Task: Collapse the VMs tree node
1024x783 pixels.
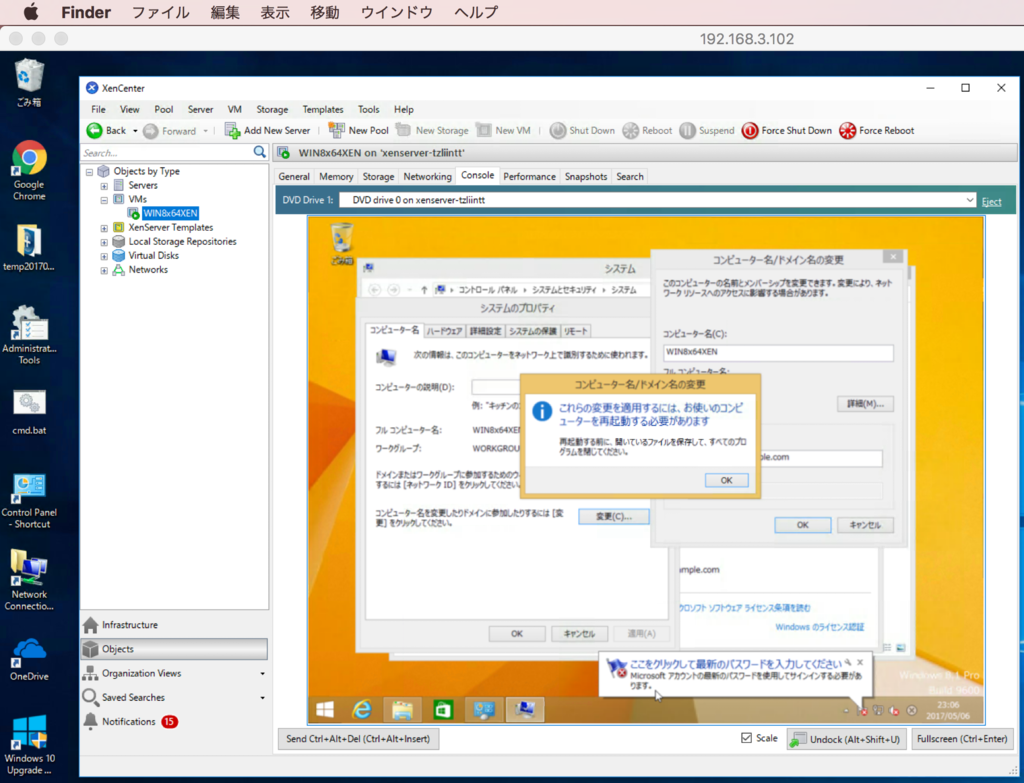Action: pyautogui.click(x=104, y=200)
